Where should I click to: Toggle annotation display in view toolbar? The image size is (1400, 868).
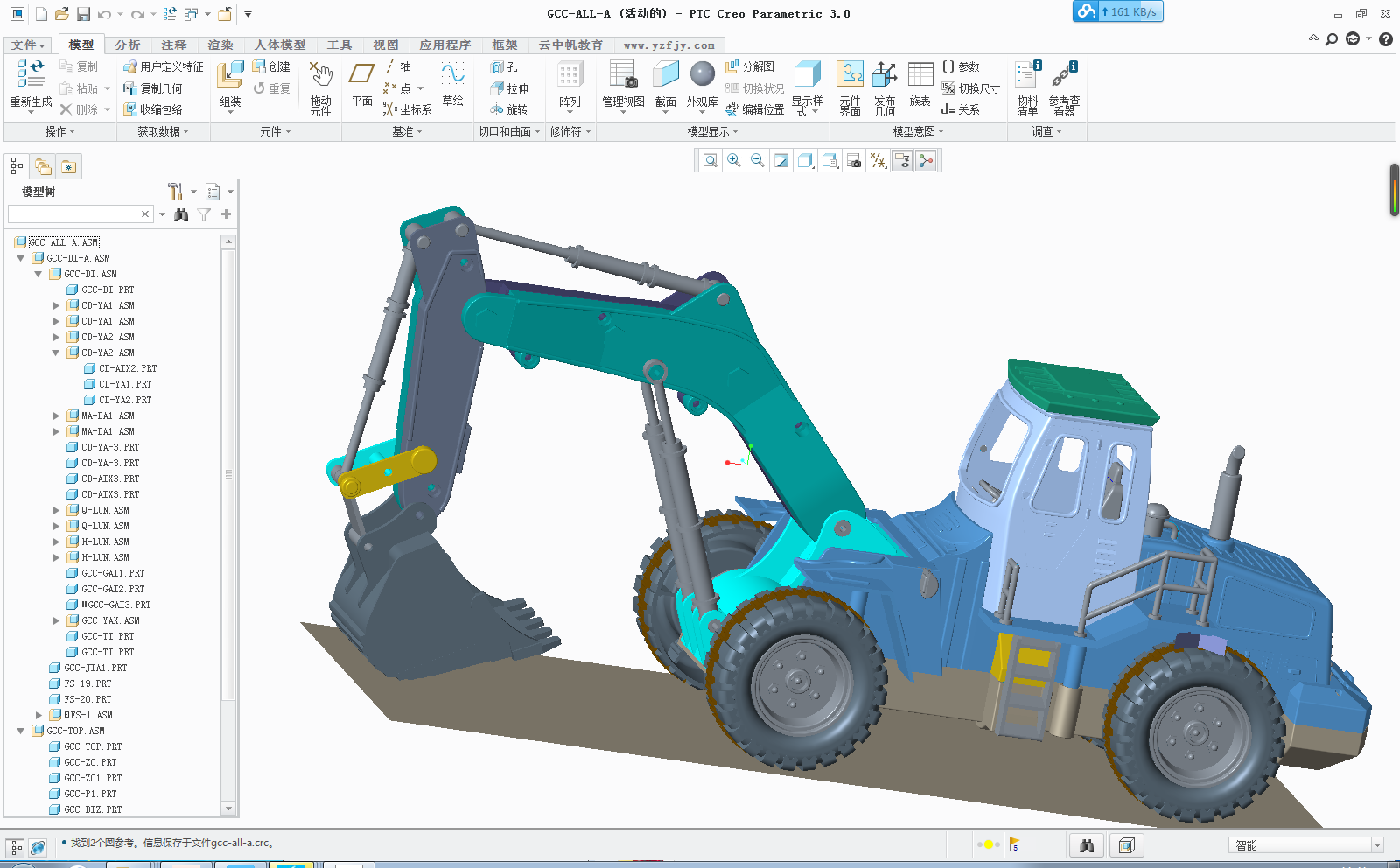(x=902, y=160)
